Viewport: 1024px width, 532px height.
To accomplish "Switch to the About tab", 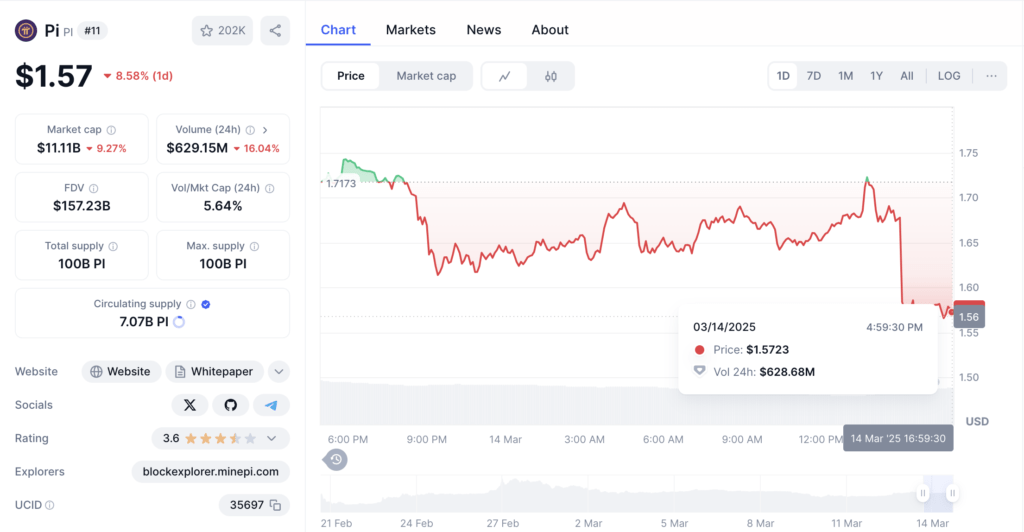I will (550, 30).
